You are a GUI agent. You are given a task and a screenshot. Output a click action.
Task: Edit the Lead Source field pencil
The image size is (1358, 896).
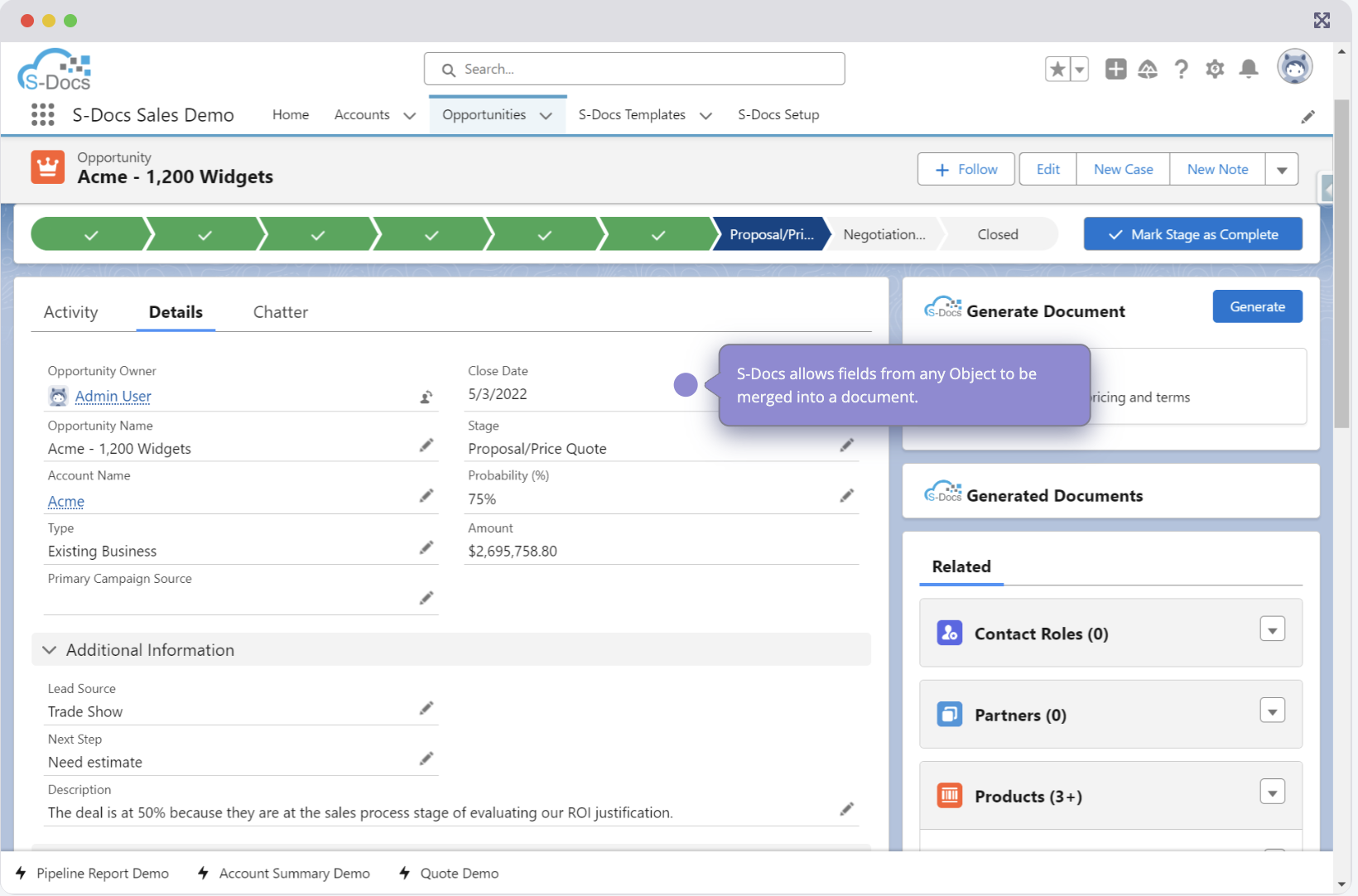pos(426,708)
